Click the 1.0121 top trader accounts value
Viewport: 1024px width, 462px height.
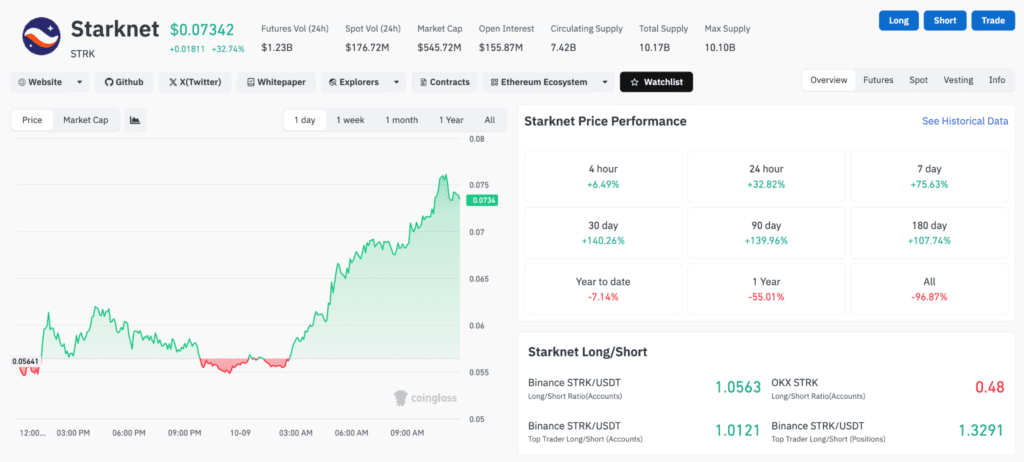[738, 431]
